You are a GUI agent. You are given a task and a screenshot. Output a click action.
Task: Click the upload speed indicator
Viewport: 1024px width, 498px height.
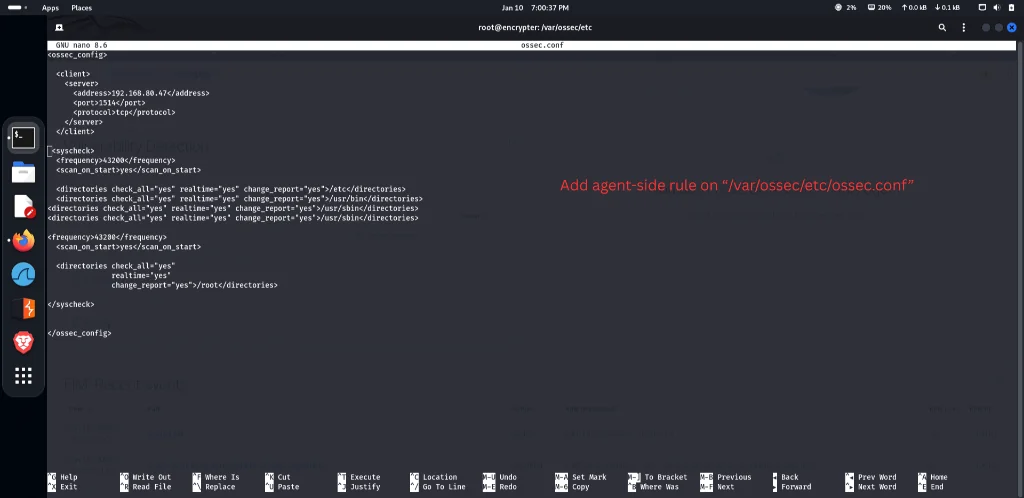pyautogui.click(x=914, y=8)
